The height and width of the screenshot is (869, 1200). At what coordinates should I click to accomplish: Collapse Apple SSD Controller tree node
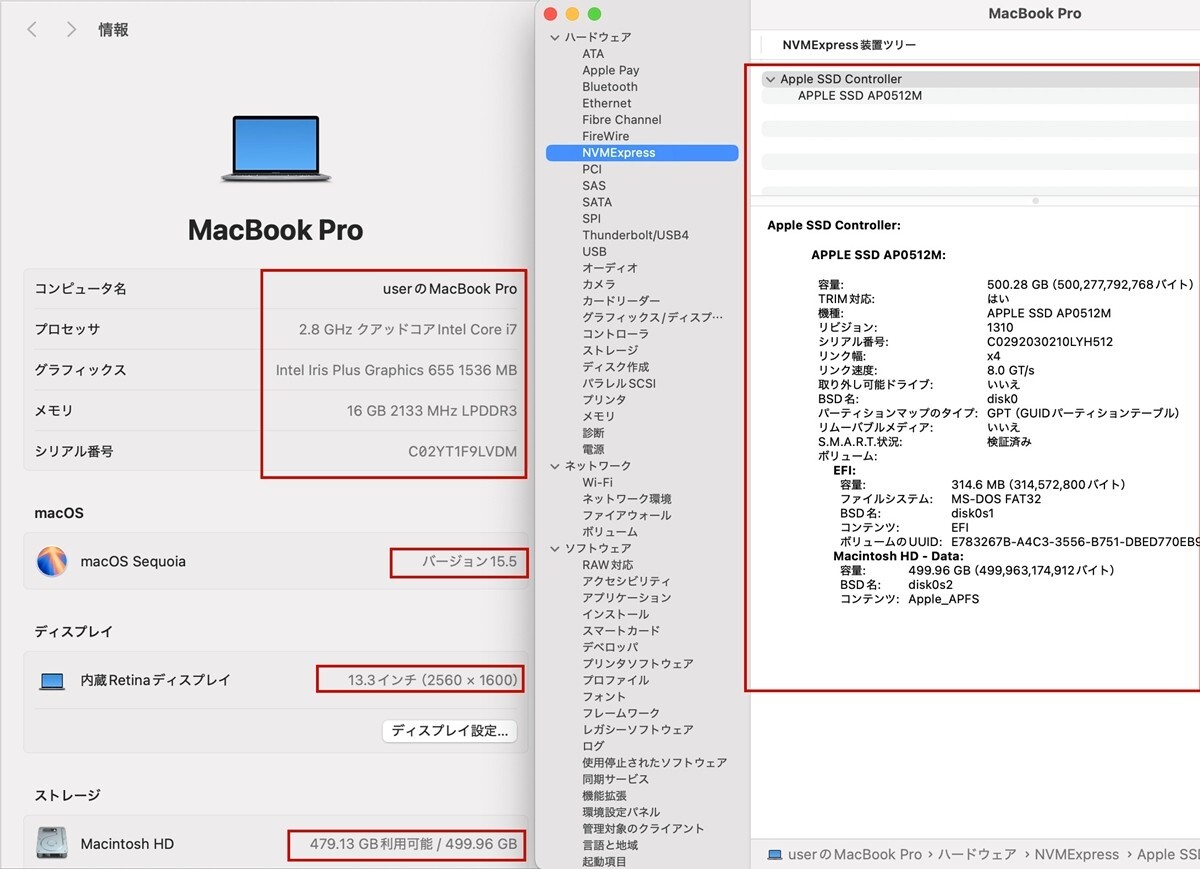(x=770, y=79)
